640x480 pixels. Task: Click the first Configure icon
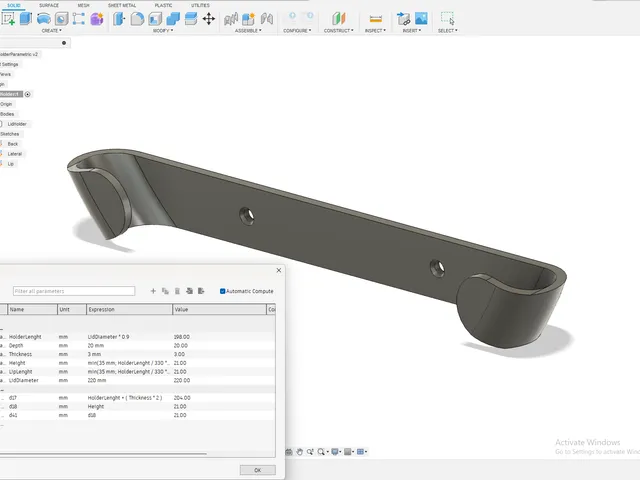click(292, 17)
